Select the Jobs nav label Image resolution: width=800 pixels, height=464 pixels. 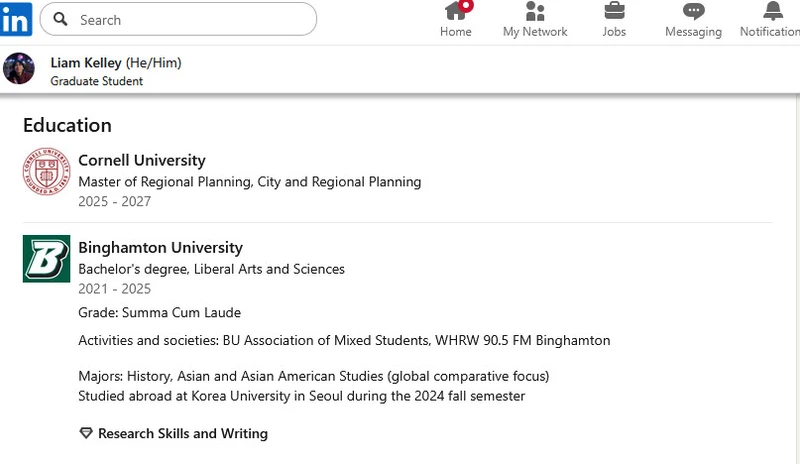[x=614, y=32]
